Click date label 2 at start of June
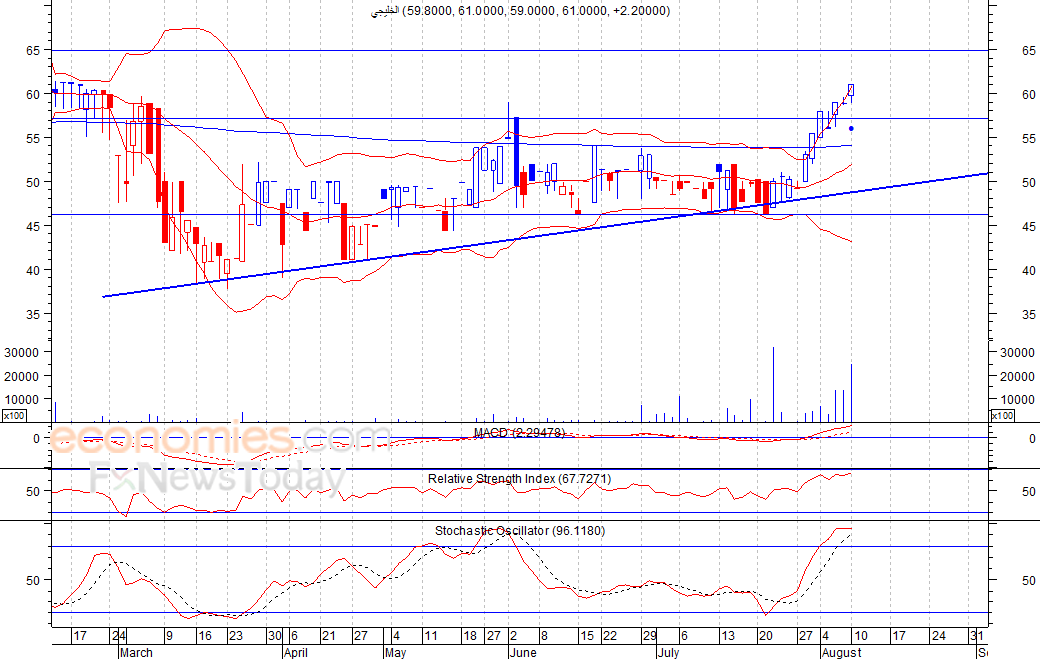 click(x=514, y=636)
